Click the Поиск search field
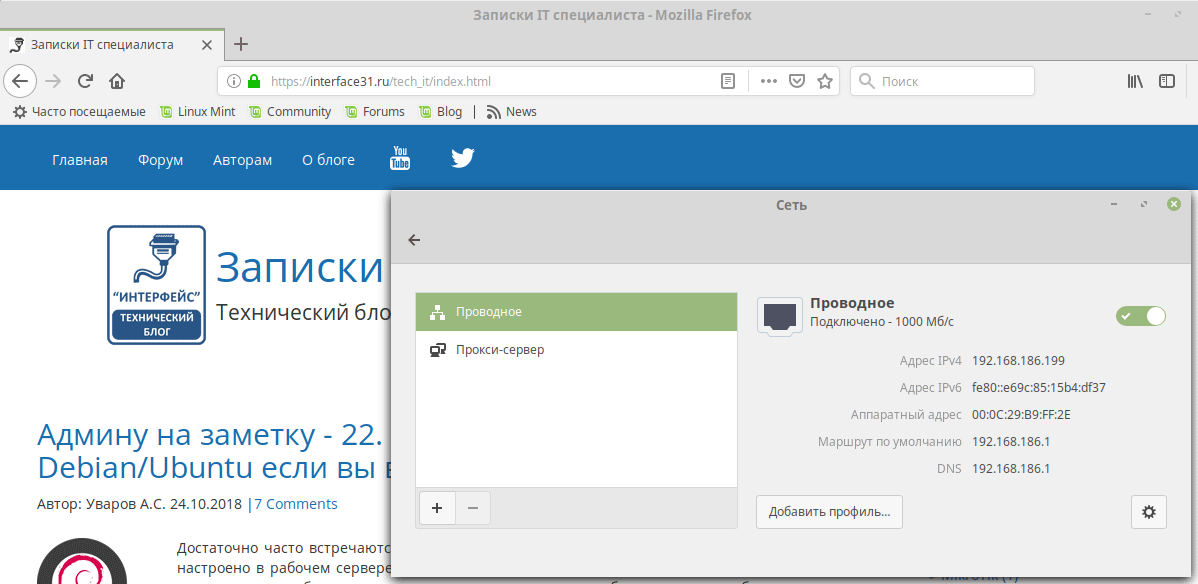 942,81
